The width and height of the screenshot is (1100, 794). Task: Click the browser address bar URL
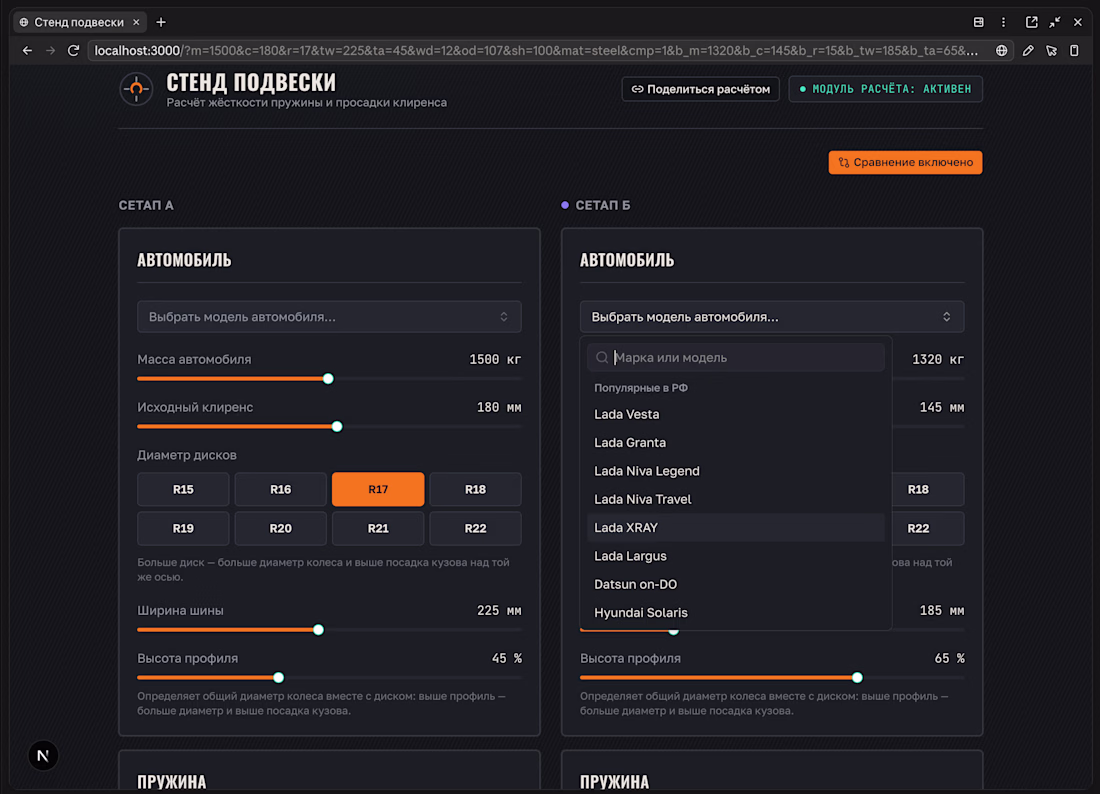pyautogui.click(x=536, y=51)
